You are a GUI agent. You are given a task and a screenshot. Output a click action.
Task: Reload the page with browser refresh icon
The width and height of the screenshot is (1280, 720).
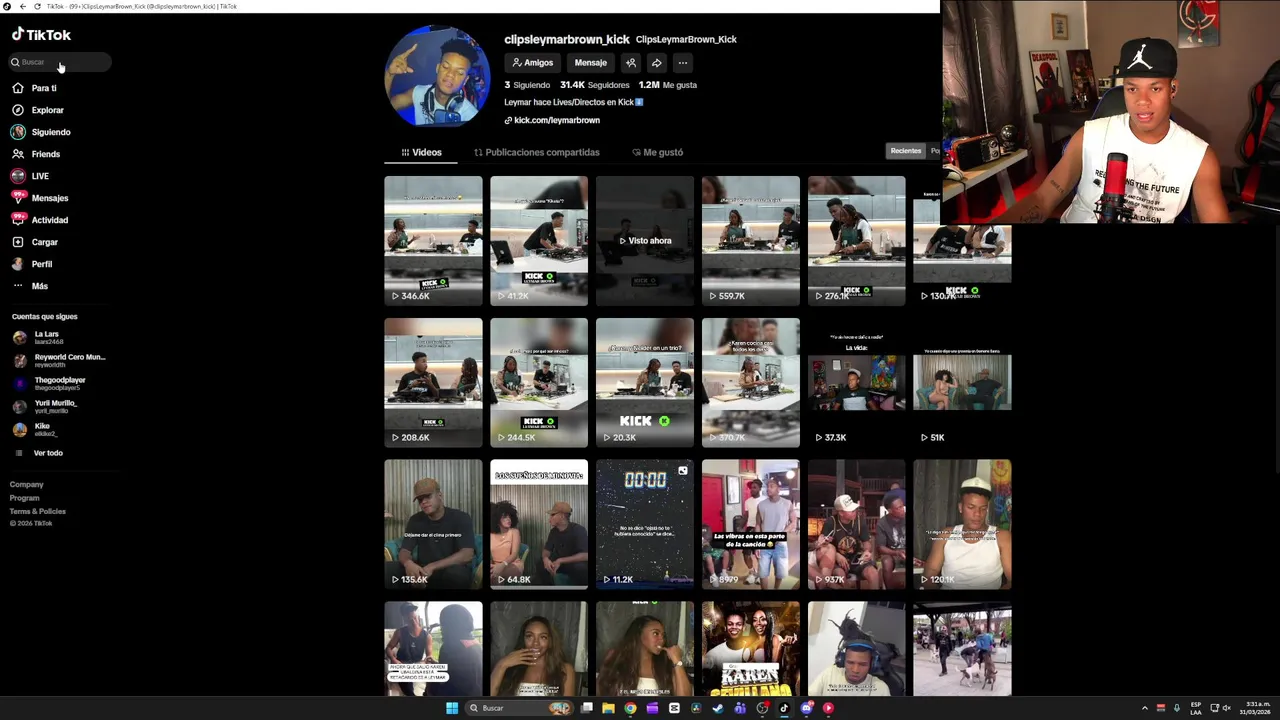(38, 6)
